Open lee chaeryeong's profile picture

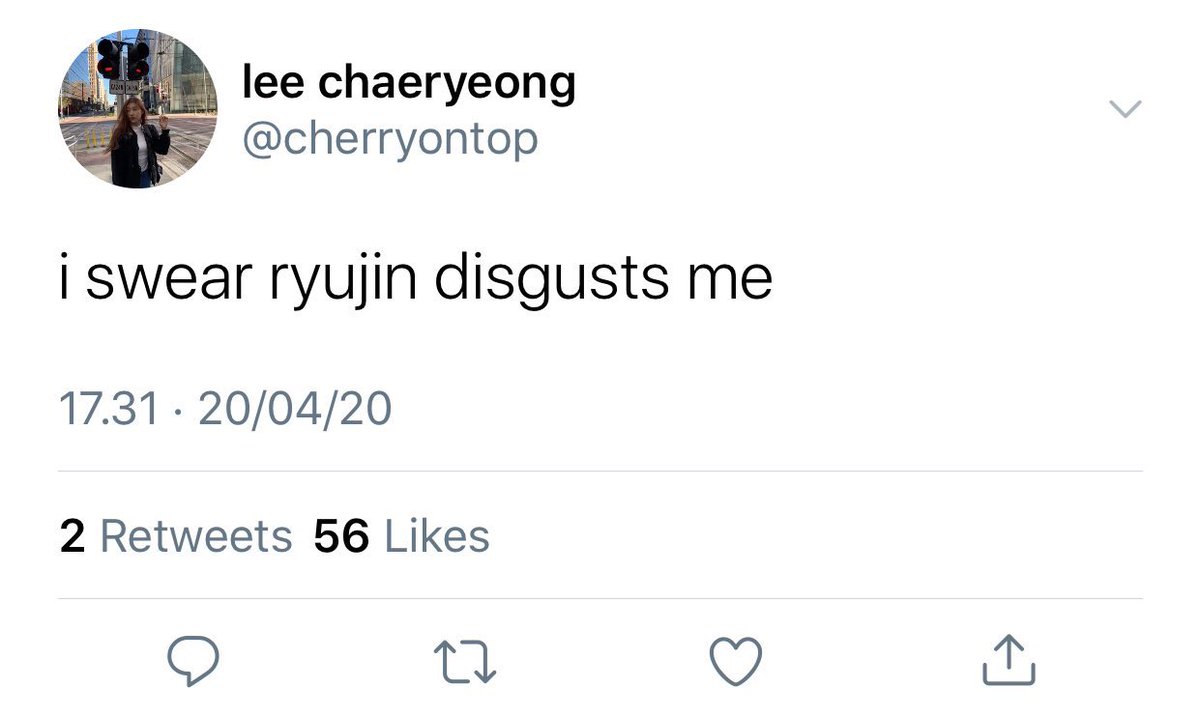[x=138, y=109]
